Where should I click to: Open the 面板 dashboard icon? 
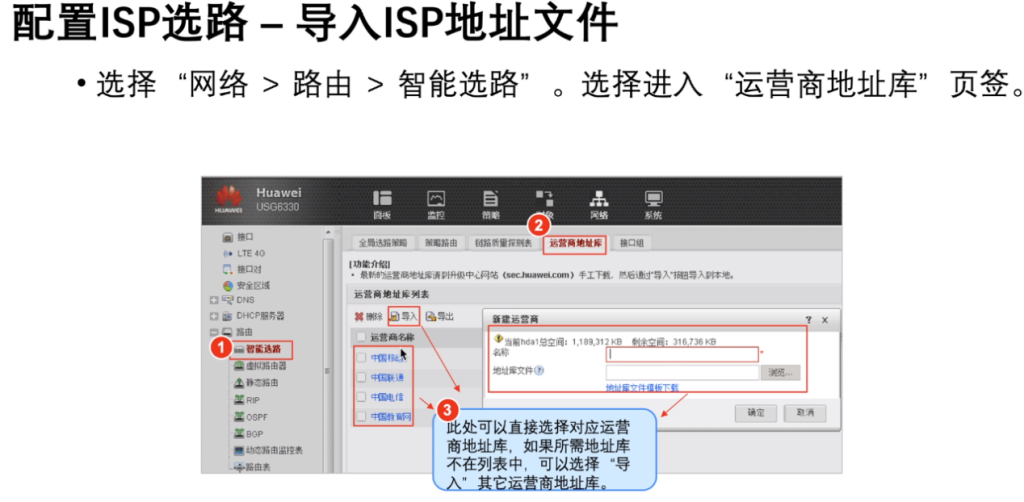[x=382, y=204]
